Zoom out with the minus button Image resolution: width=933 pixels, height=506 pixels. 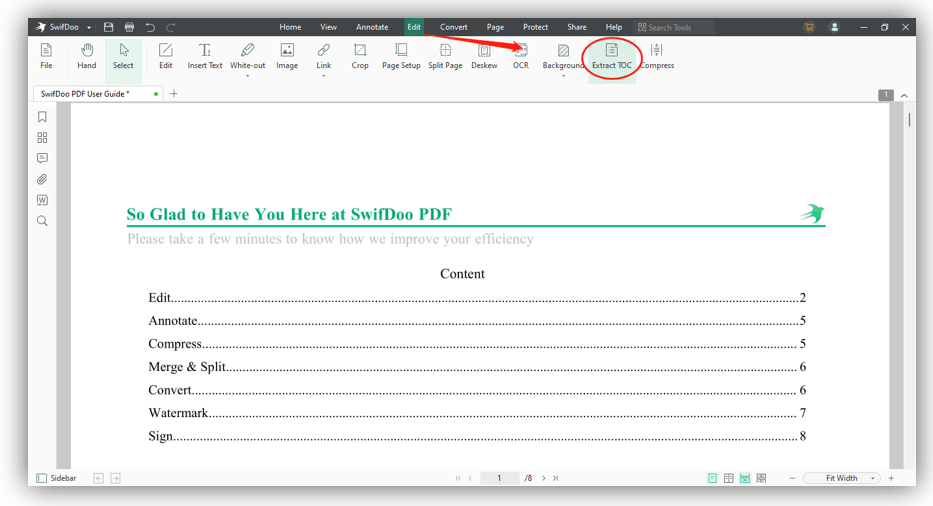[792, 478]
